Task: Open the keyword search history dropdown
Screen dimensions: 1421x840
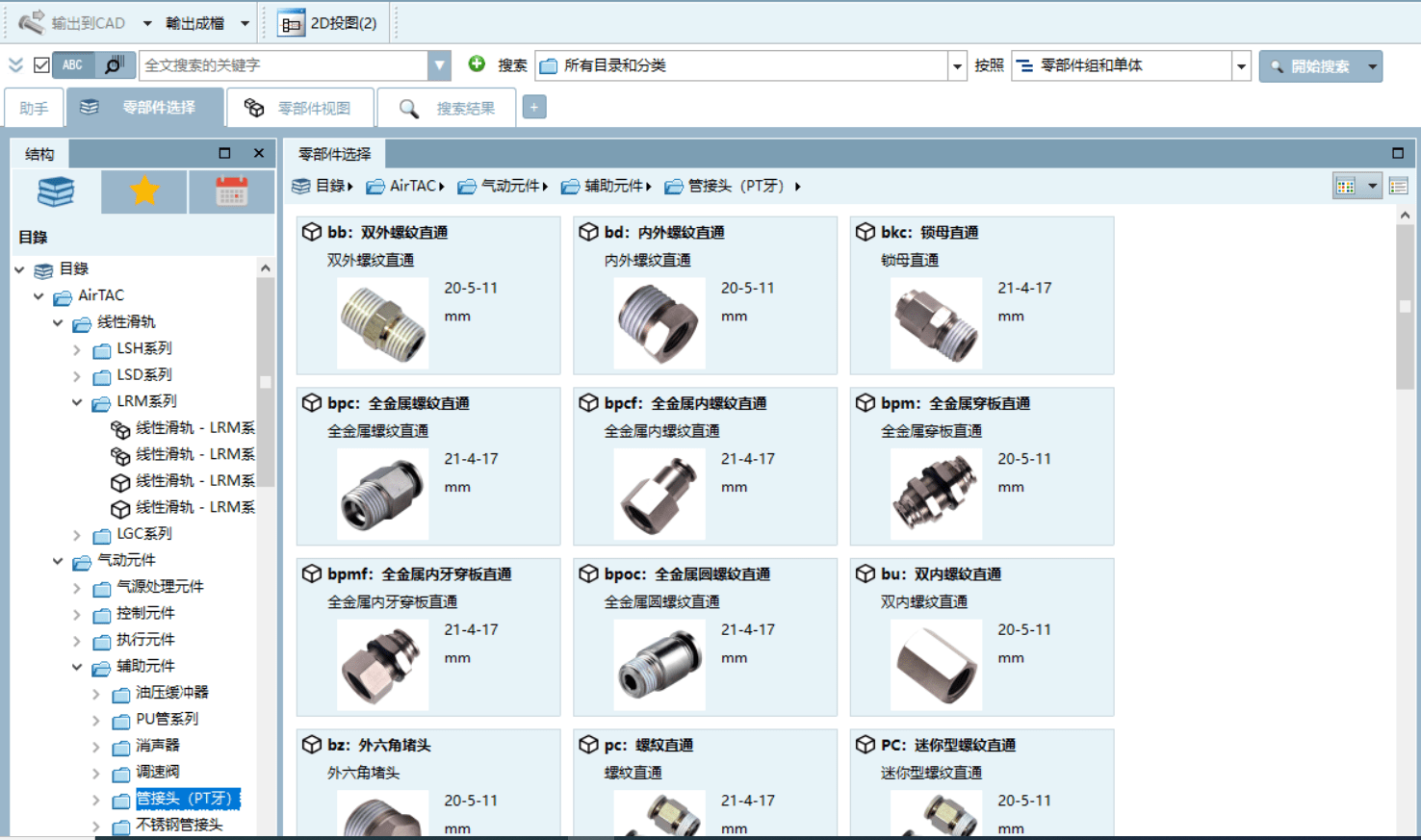Action: (439, 65)
